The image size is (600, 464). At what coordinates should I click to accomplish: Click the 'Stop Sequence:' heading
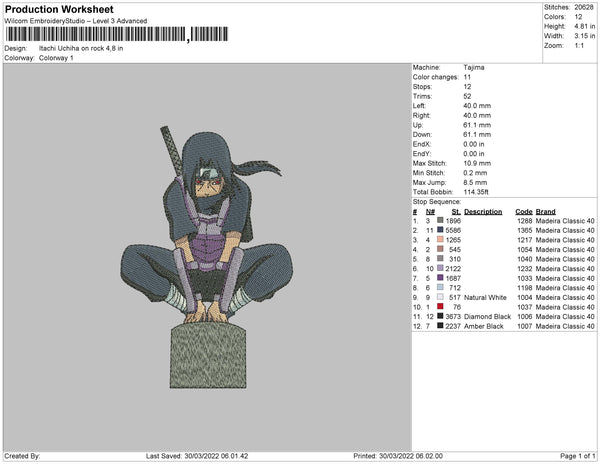(437, 202)
